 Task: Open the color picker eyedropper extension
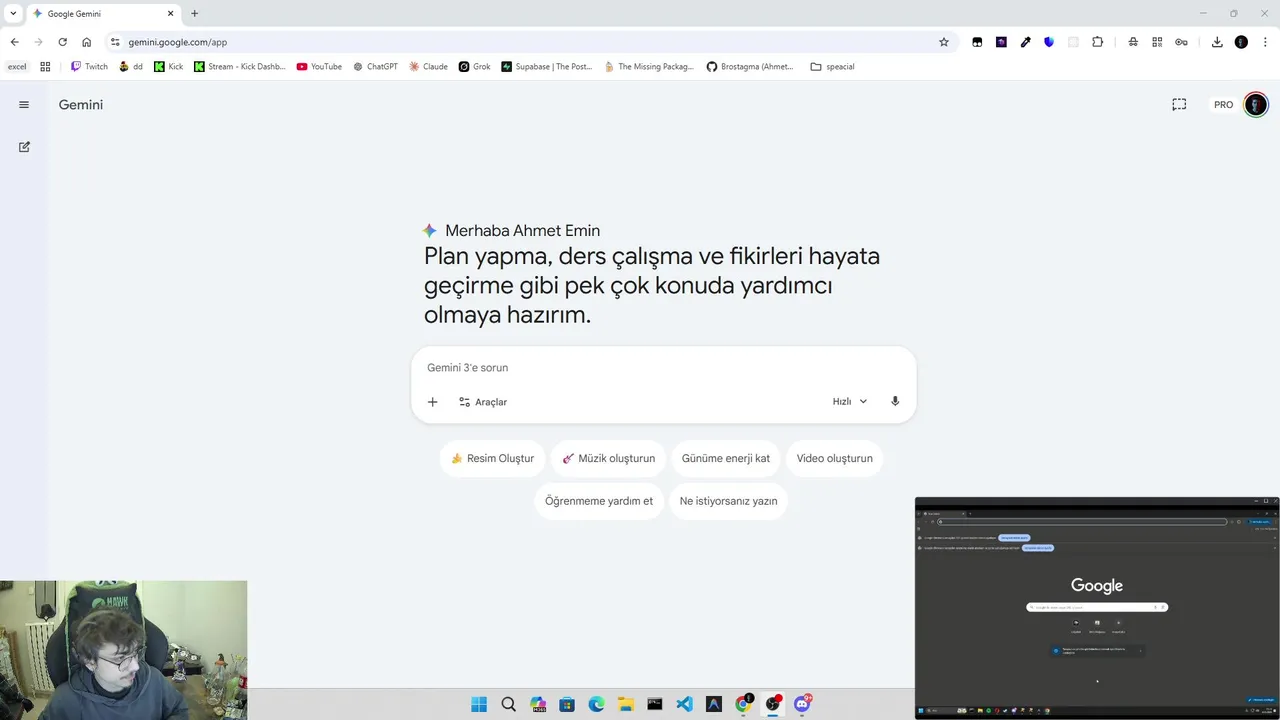click(1025, 42)
